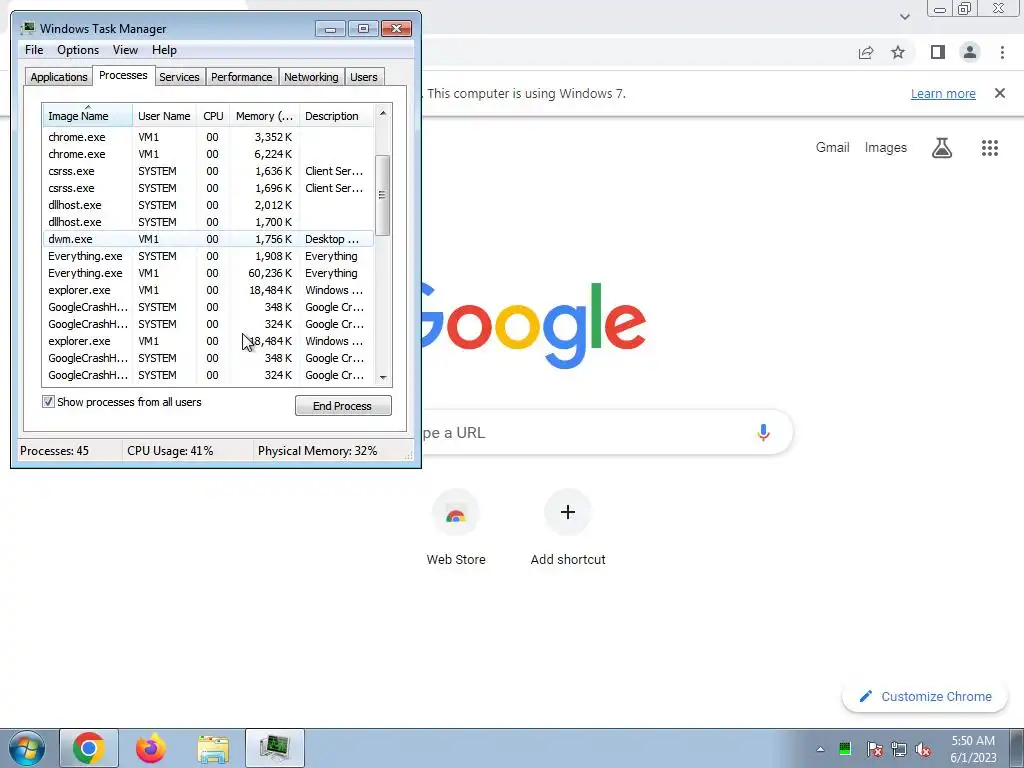The image size is (1024, 768).
Task: Open the taskbar clock and date
Action: pos(973,749)
